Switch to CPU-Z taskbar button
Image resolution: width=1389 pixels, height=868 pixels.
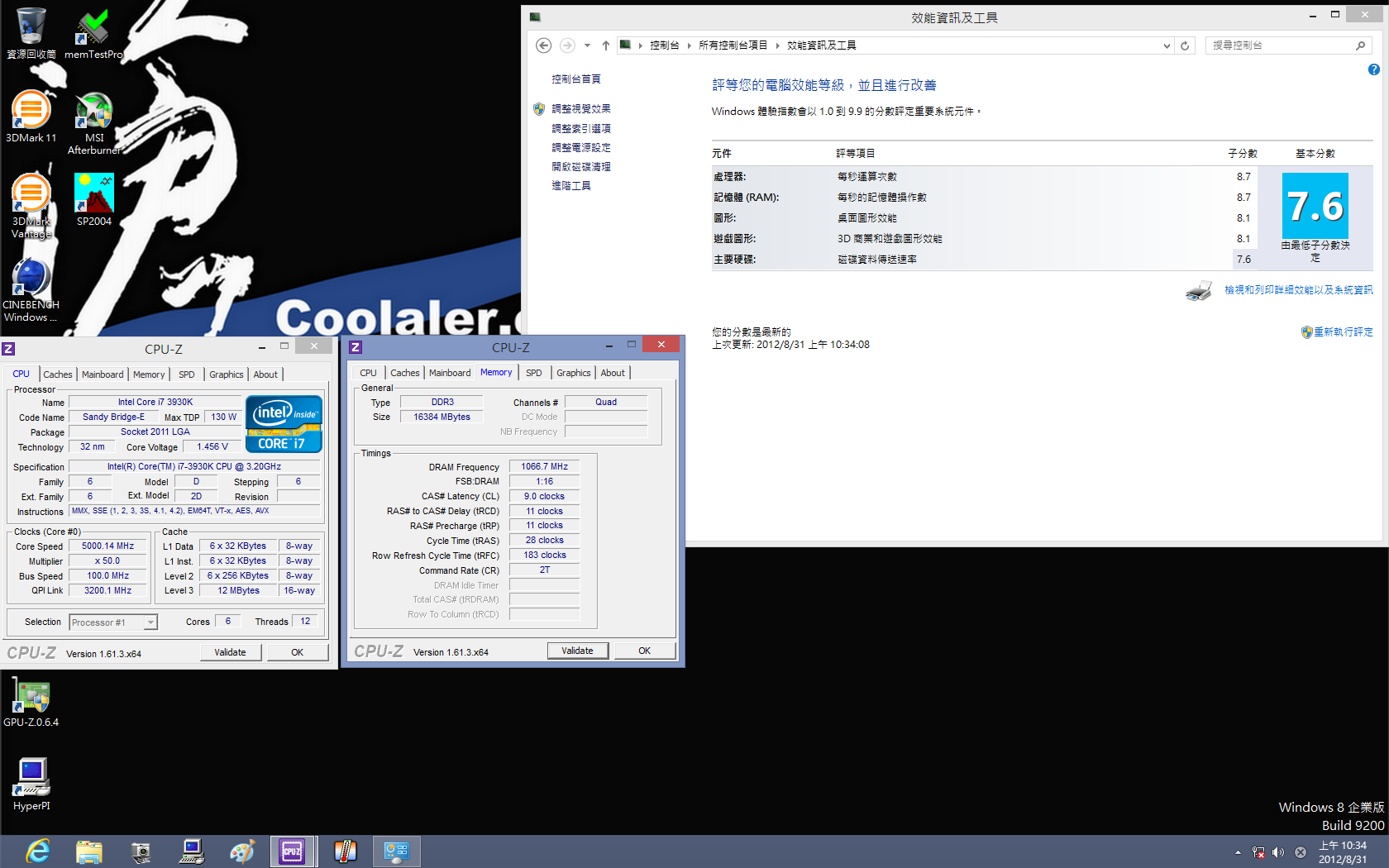293,851
